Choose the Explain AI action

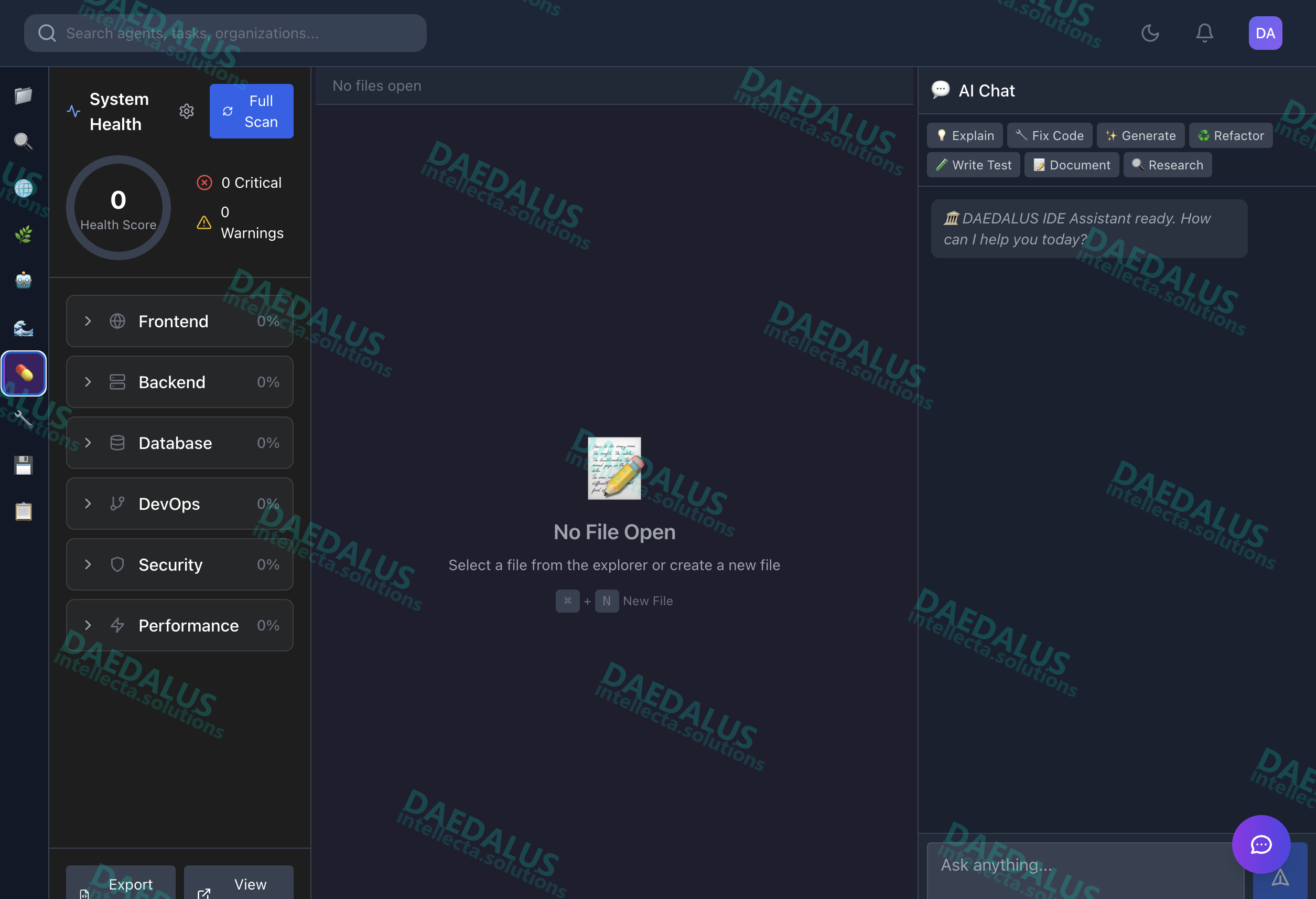(x=965, y=135)
